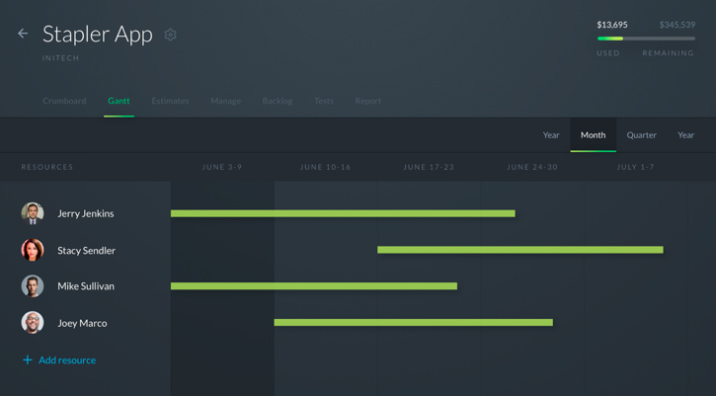Select the Tests tab
This screenshot has height=396, width=716.
324,101
